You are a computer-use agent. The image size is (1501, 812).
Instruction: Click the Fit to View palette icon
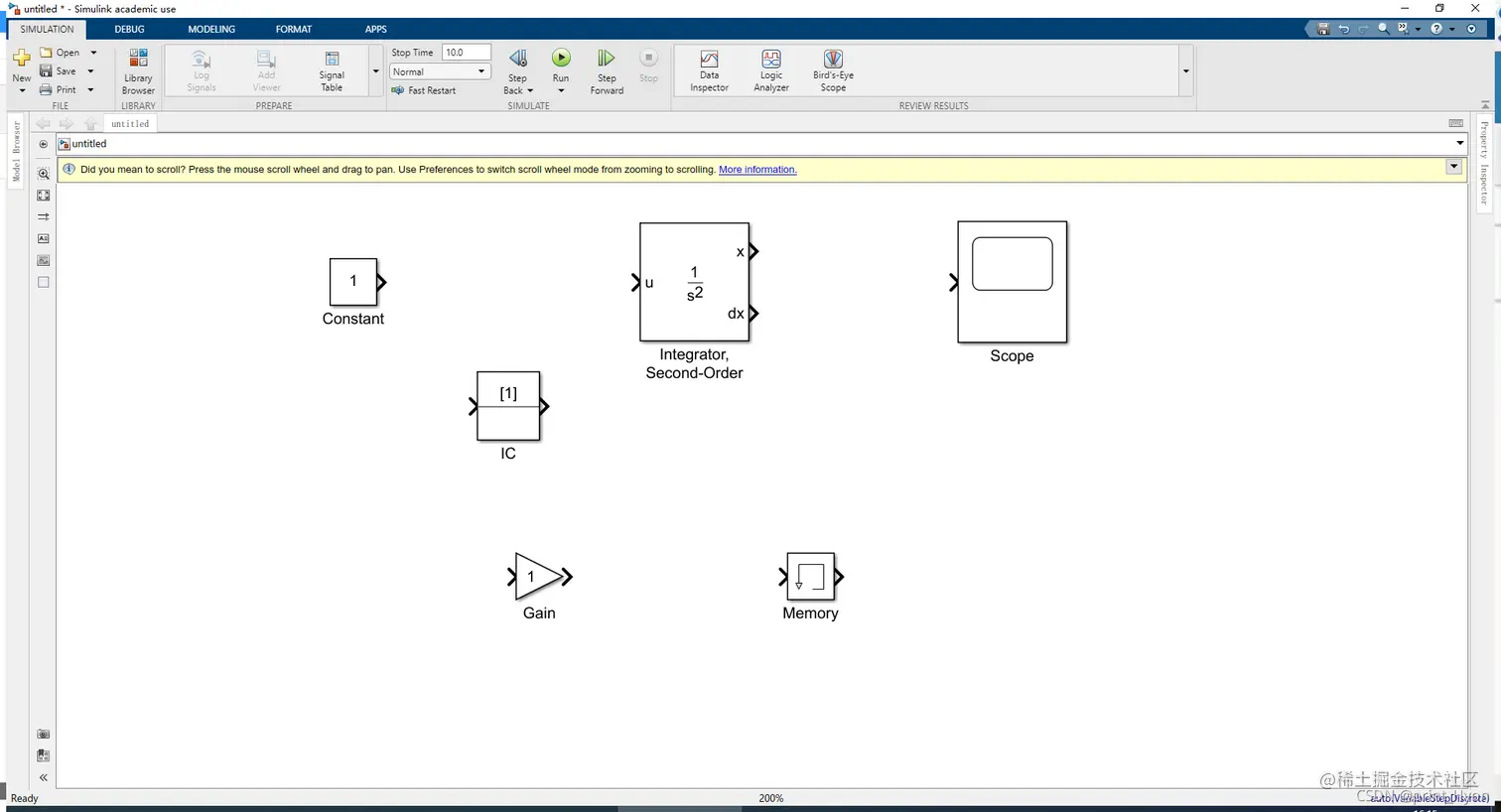(43, 196)
